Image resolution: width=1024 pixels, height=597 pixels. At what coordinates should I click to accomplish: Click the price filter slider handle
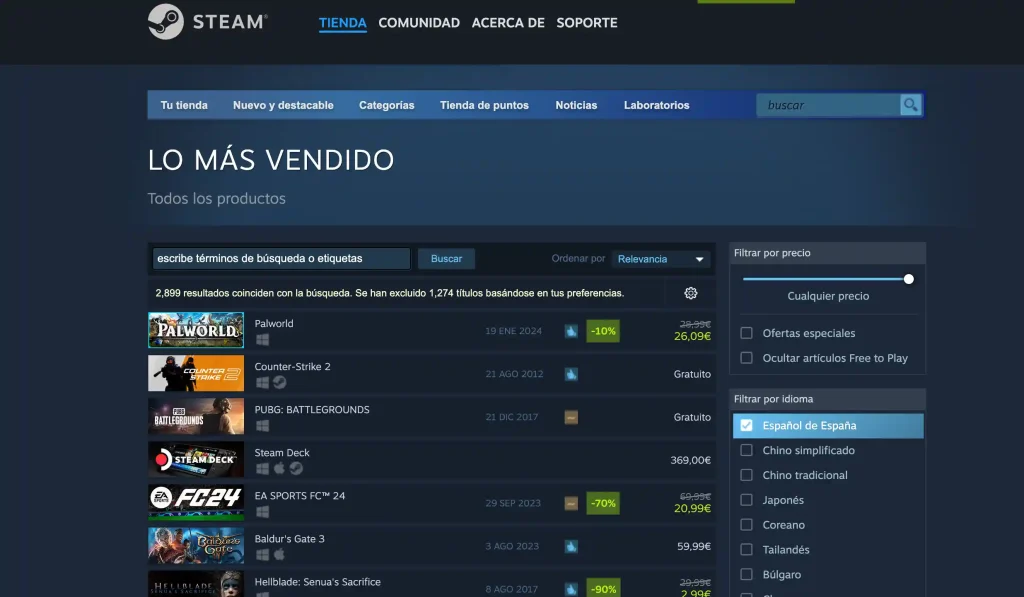pos(908,279)
